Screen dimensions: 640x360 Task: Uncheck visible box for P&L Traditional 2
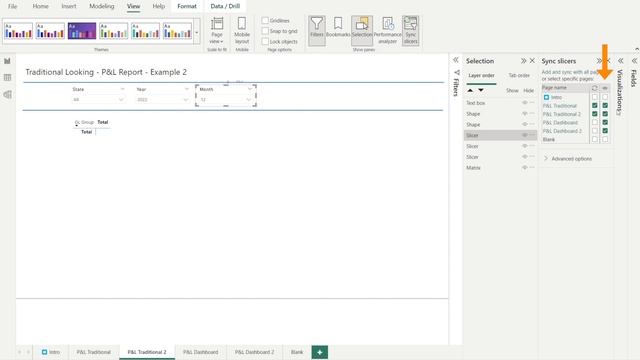pyautogui.click(x=605, y=114)
